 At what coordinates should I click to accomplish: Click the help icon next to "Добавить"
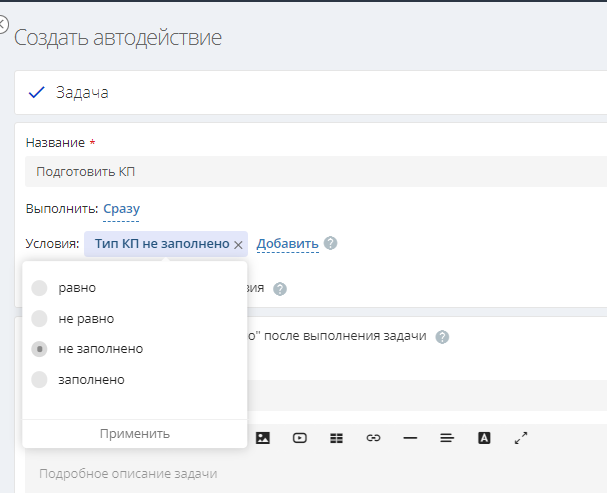click(x=330, y=243)
